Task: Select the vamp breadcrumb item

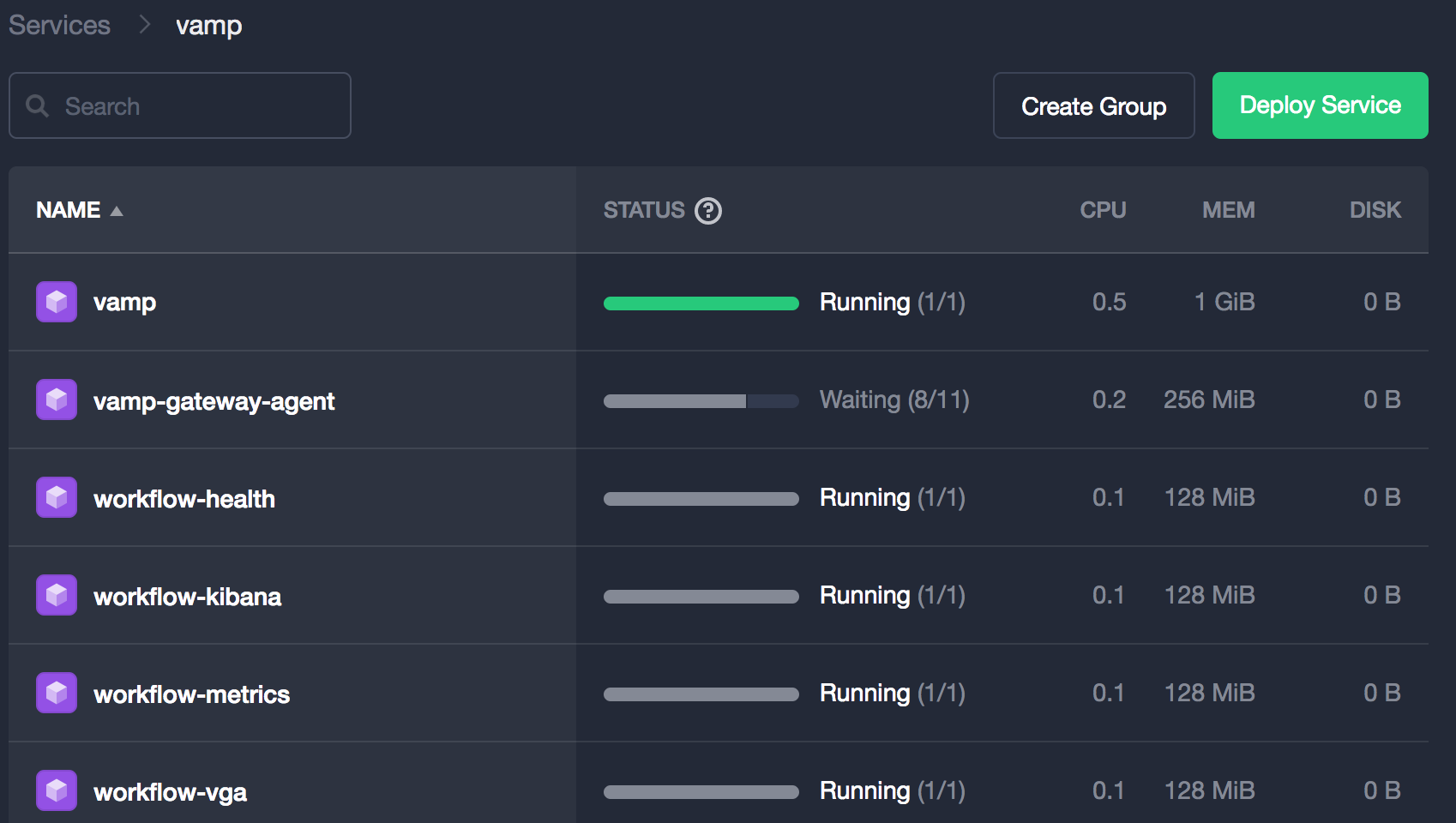Action: [208, 26]
